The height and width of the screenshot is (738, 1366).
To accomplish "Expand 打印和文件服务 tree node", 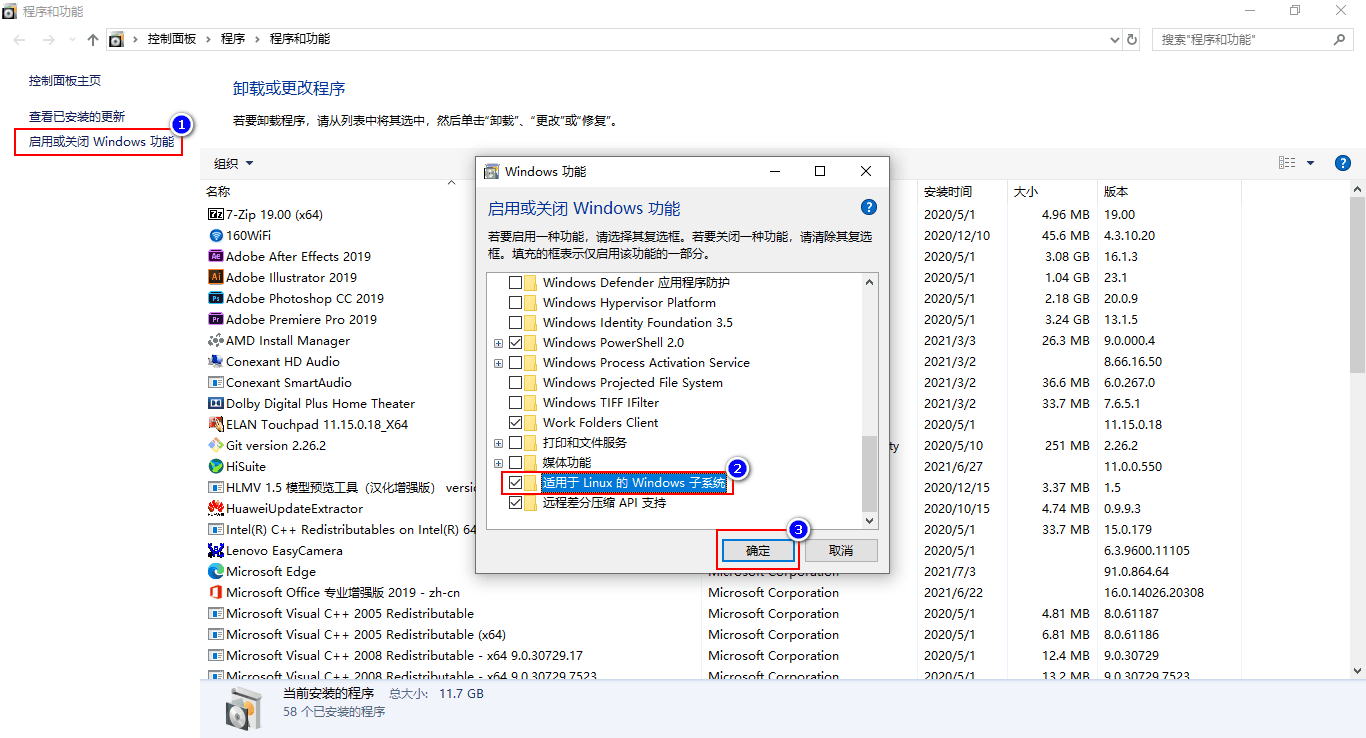I will tap(498, 443).
